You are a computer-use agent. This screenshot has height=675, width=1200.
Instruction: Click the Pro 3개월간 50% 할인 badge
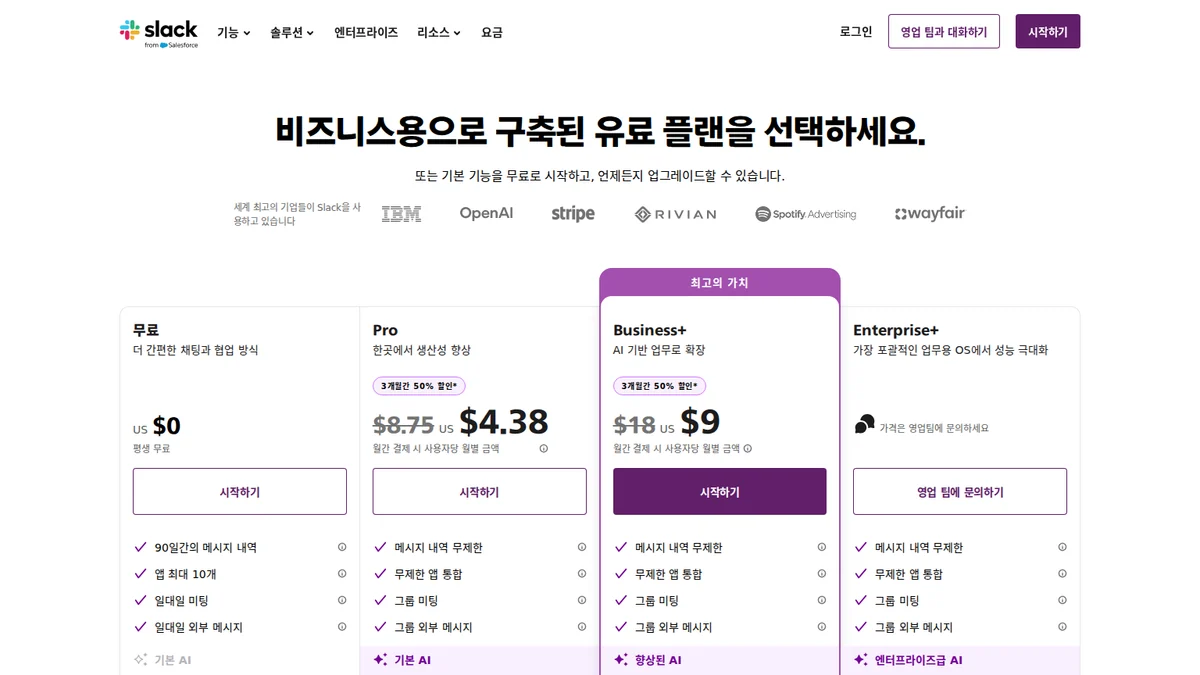[x=419, y=386]
